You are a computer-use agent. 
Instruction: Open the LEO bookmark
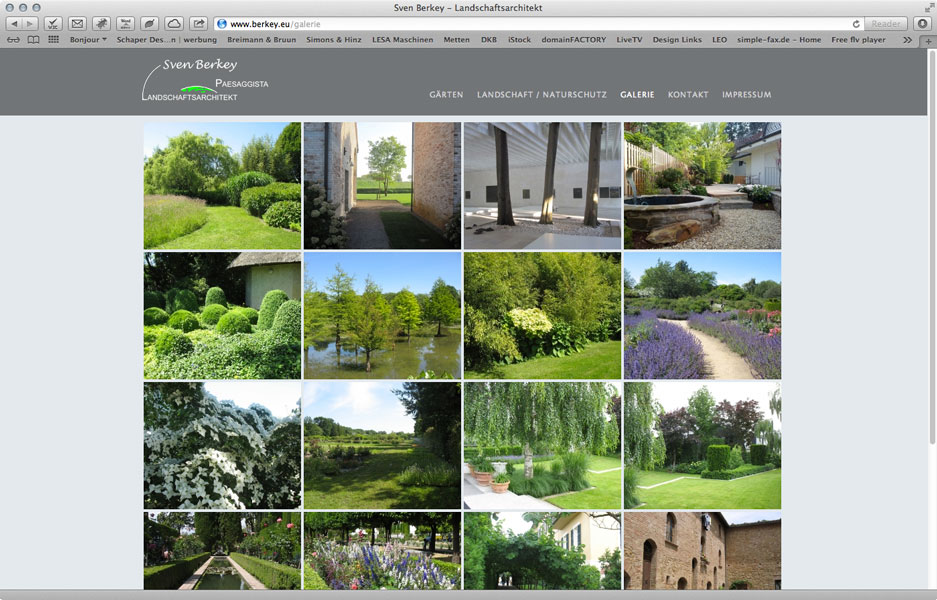(719, 39)
